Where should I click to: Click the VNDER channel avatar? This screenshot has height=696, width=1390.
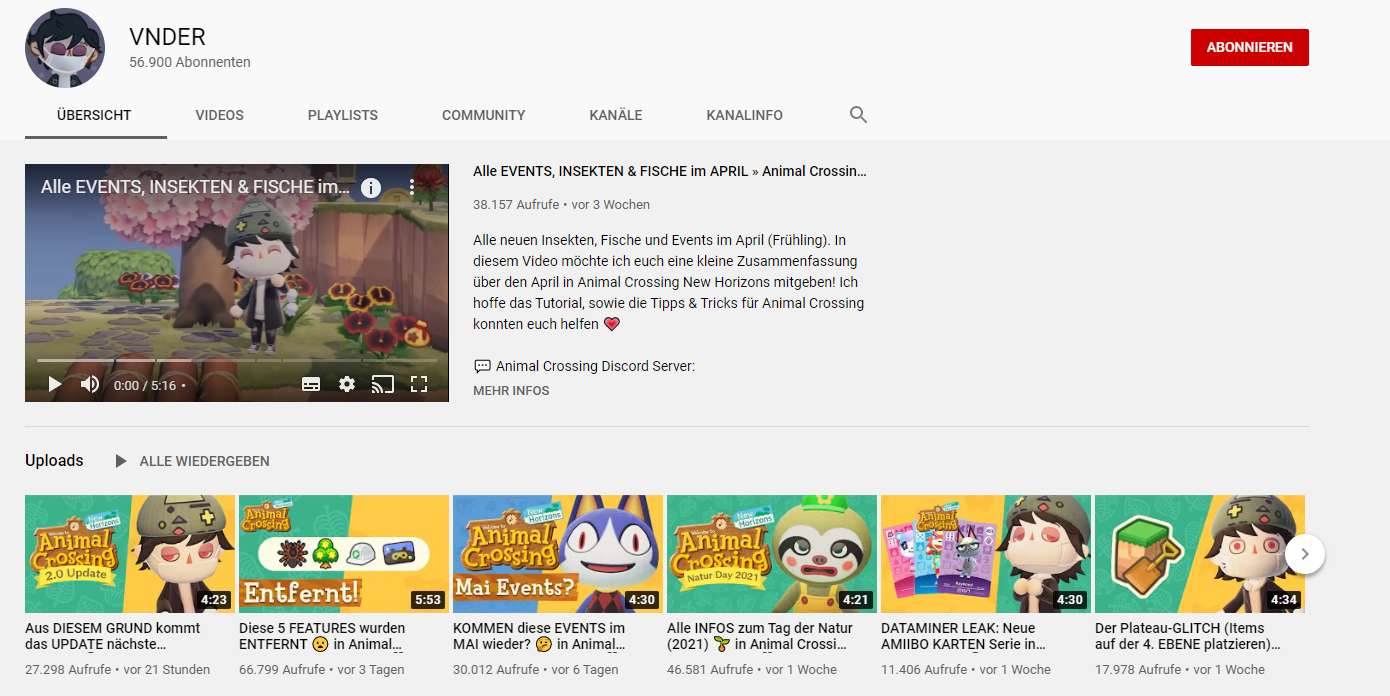(65, 48)
